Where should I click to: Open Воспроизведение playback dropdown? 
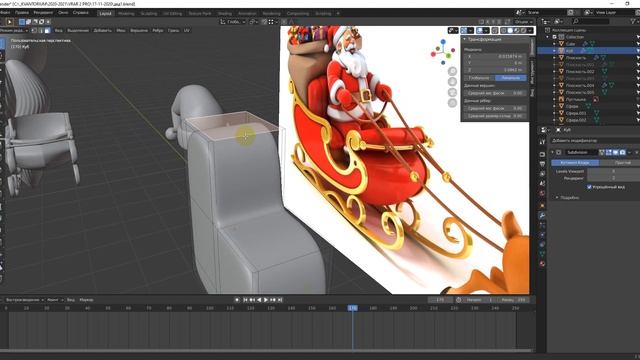[24, 300]
